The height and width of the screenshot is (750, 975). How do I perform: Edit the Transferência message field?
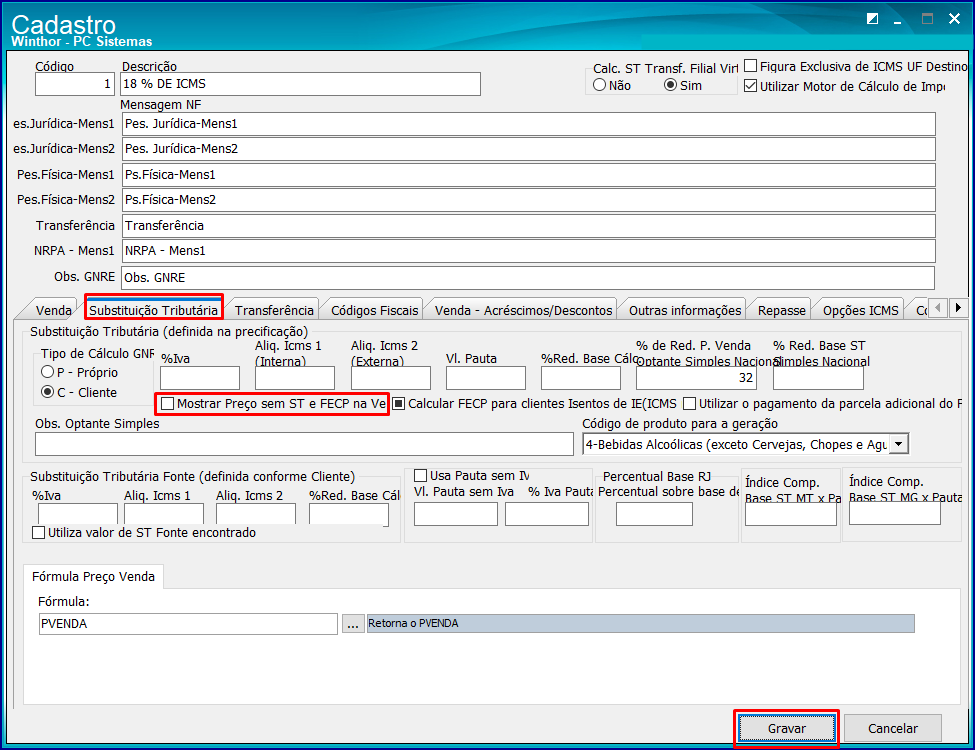tap(529, 226)
